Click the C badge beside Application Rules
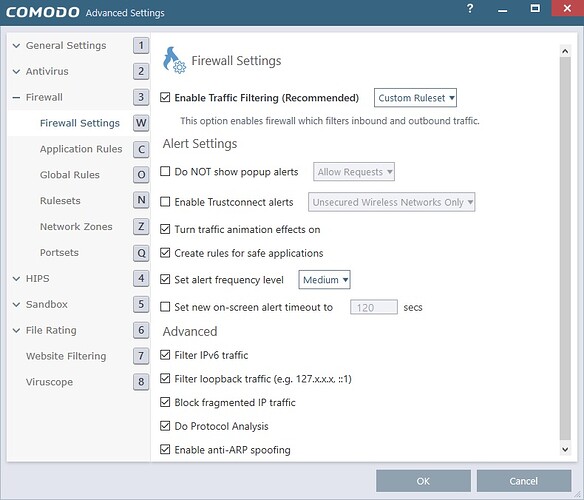Screen dimensions: 584x500 point(141,149)
